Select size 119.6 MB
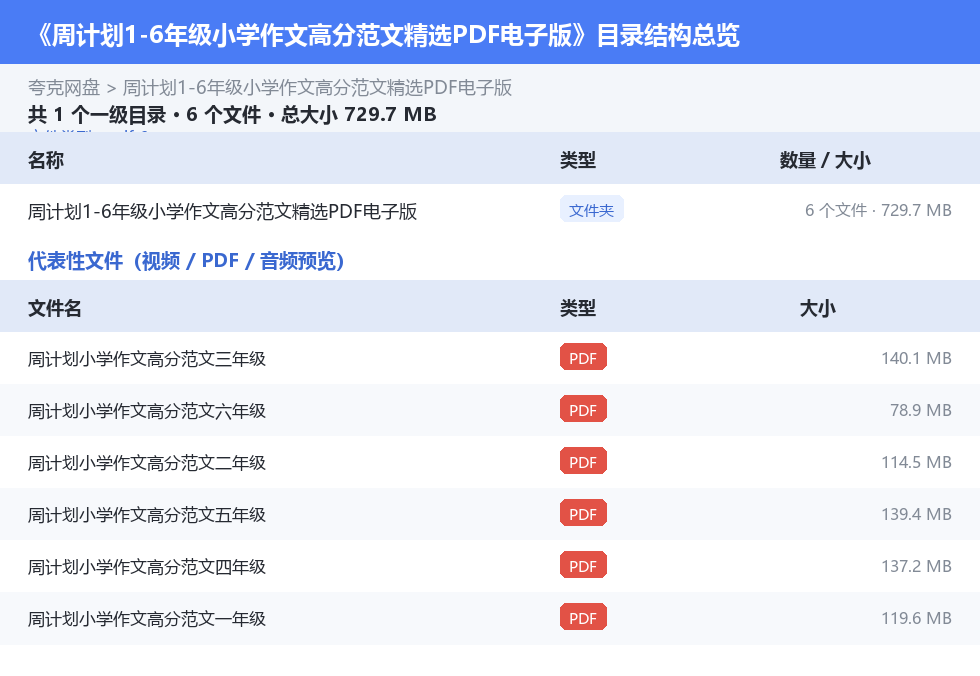 (x=916, y=617)
